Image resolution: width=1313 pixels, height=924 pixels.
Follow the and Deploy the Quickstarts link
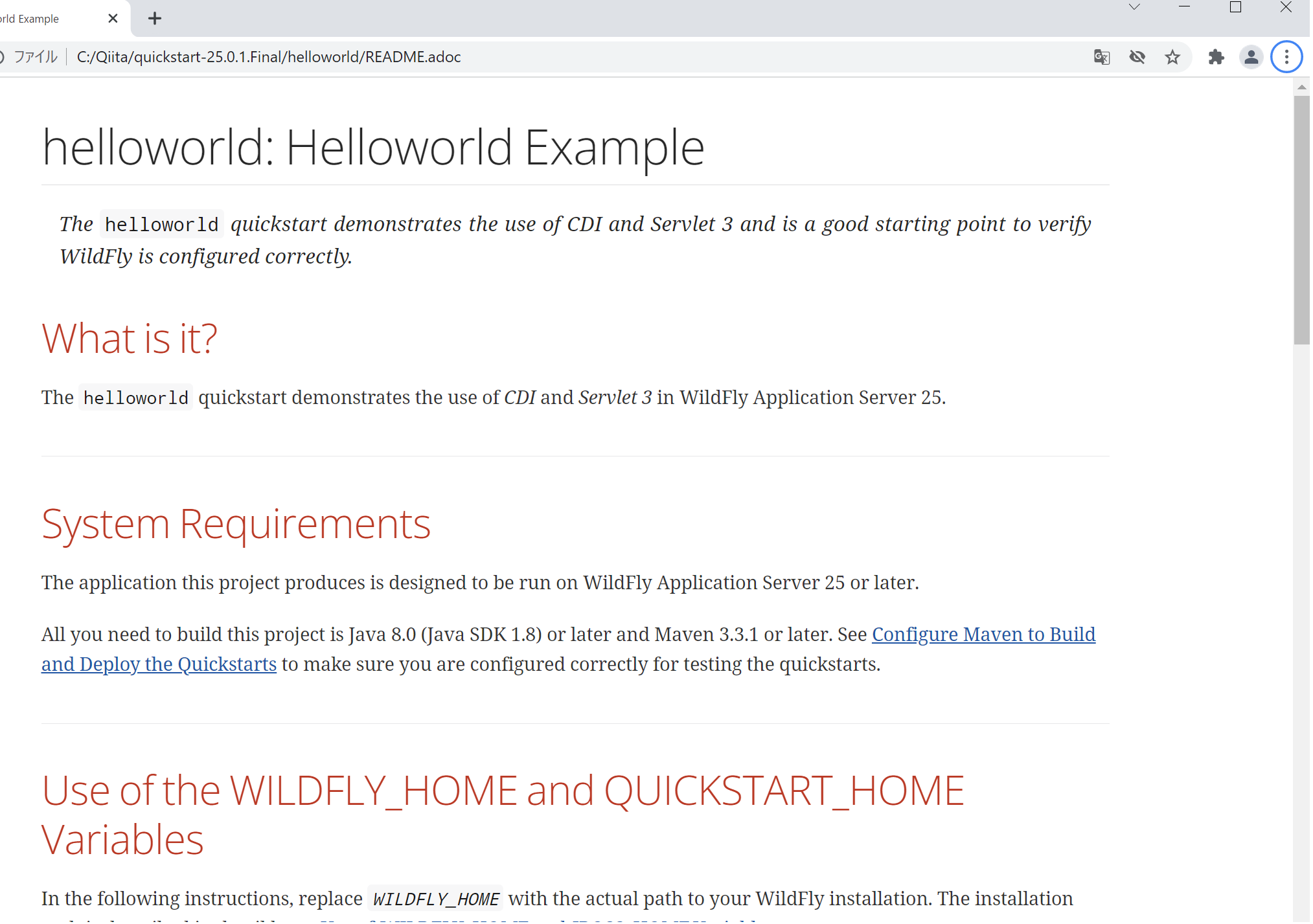click(158, 664)
